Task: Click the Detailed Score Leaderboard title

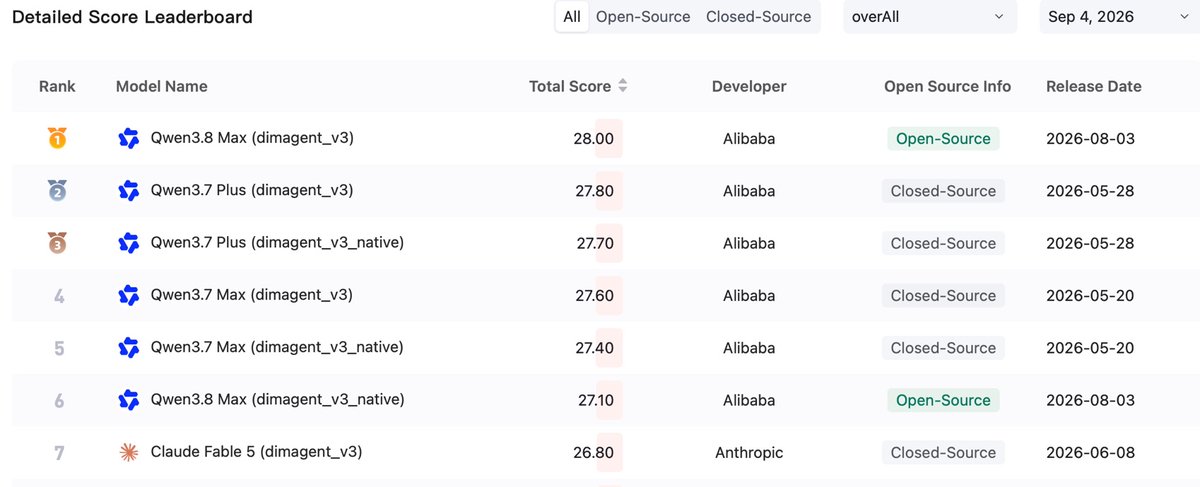Action: click(132, 17)
